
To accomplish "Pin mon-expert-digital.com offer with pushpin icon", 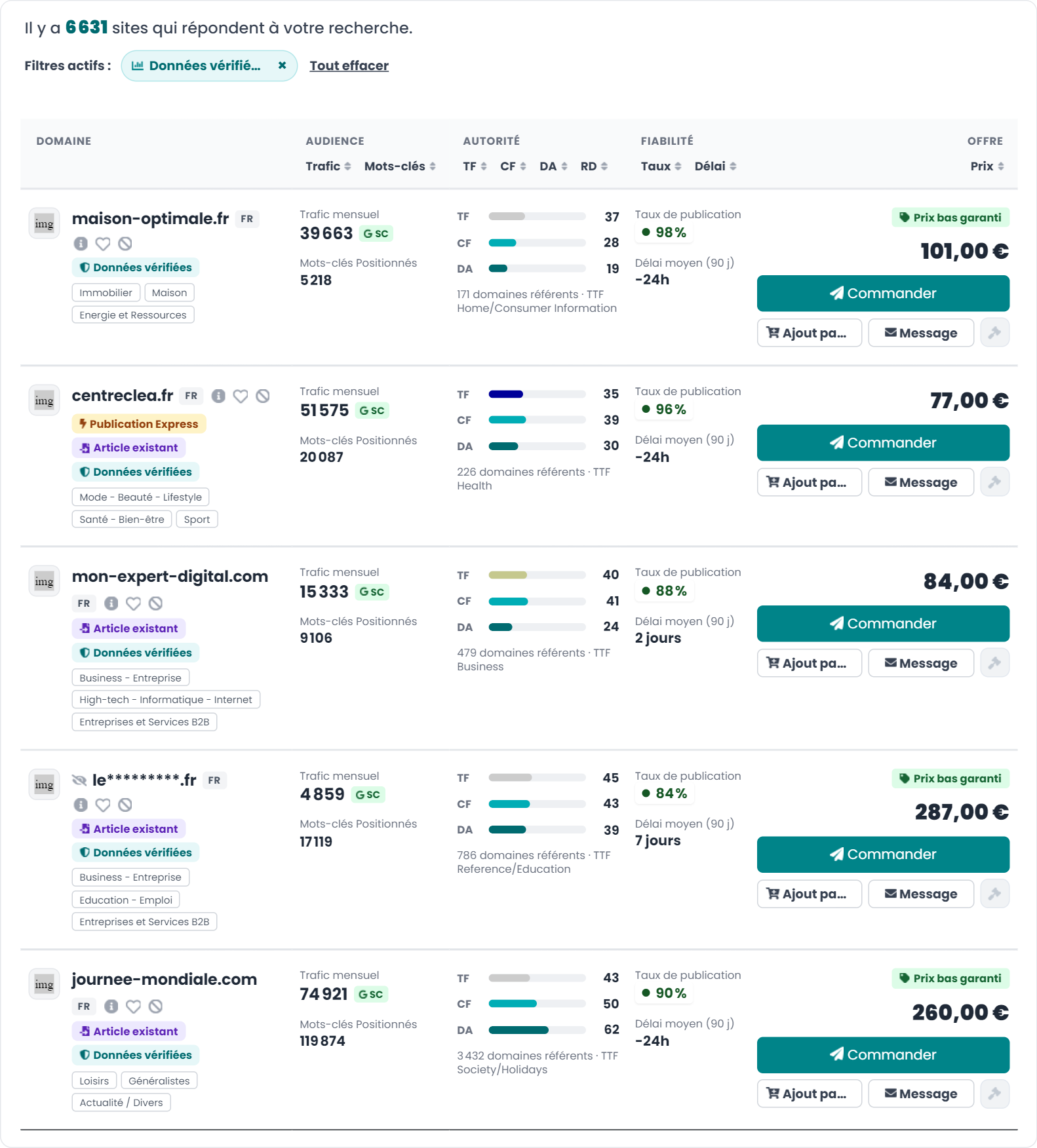I will pyautogui.click(x=994, y=663).
